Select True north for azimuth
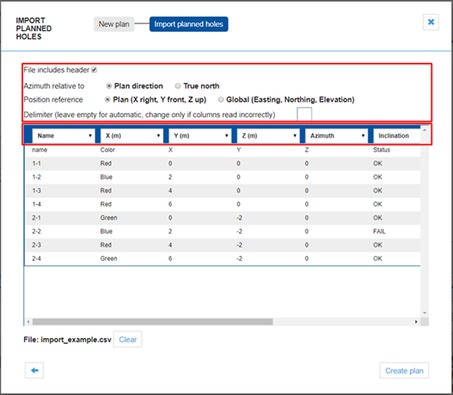Screen dimensions: 453x395 click(178, 86)
